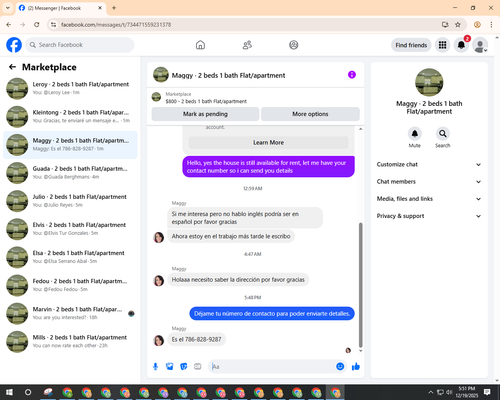
Task: Open the Facebook menu grid icon
Action: 442,45
